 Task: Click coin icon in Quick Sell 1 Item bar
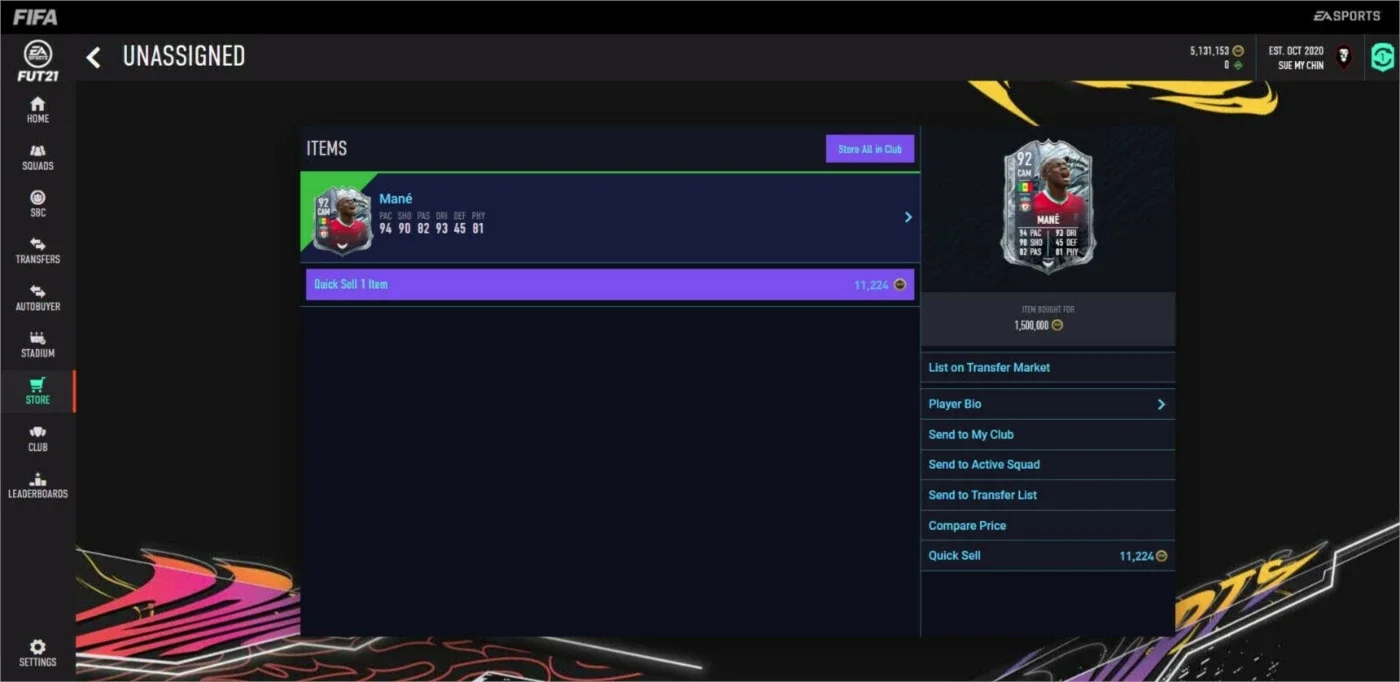pyautogui.click(x=900, y=285)
